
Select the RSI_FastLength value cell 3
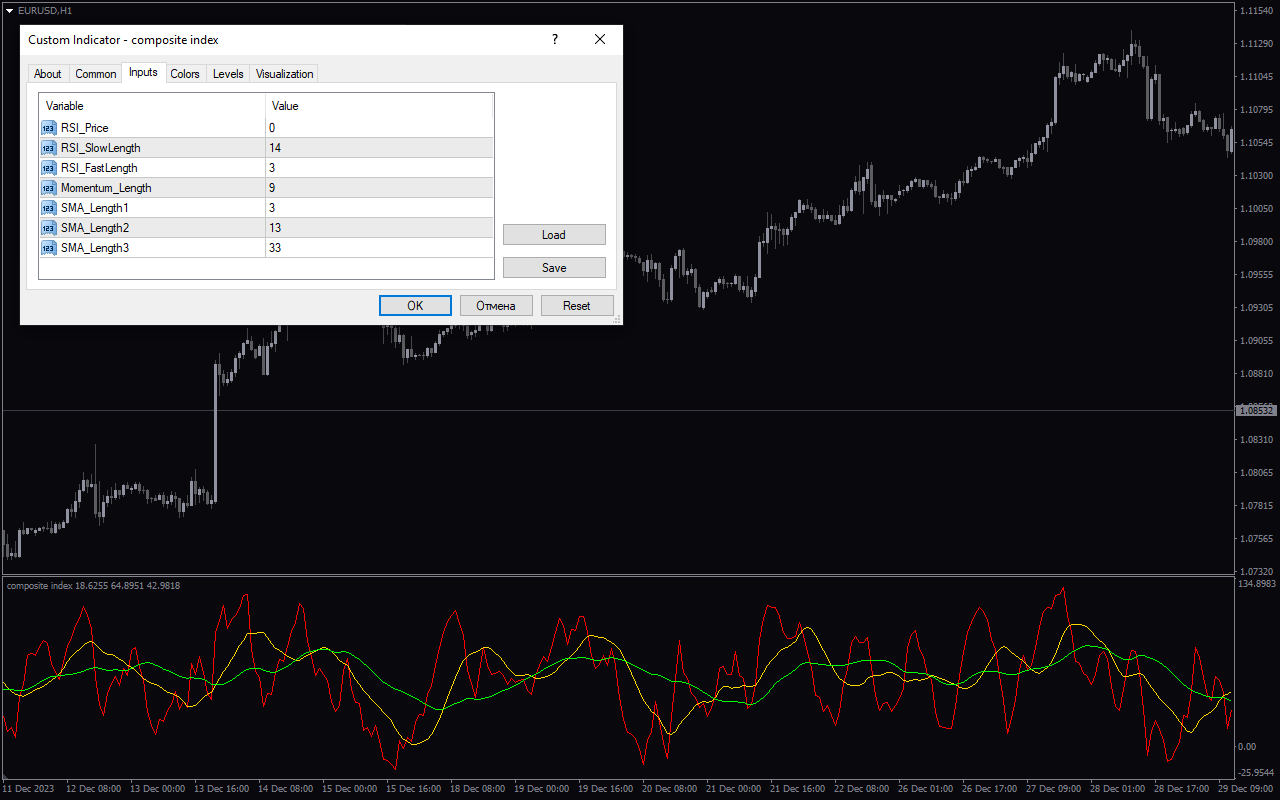(379, 168)
